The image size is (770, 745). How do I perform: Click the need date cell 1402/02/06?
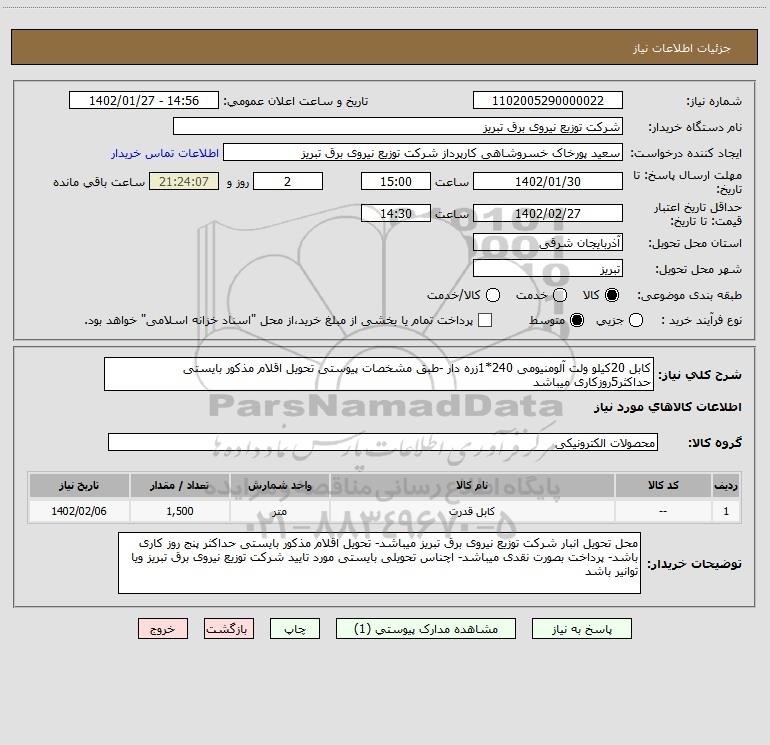tap(79, 511)
